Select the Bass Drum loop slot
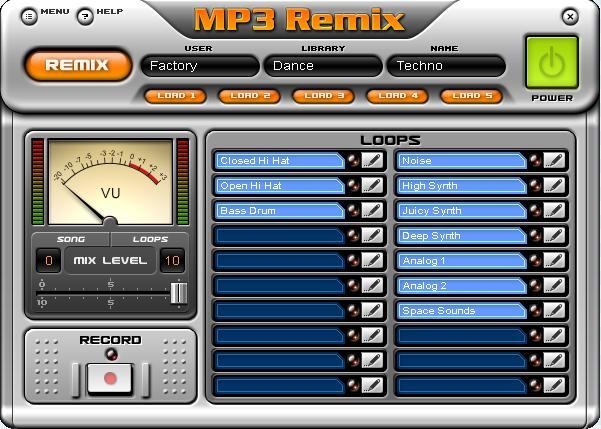The width and height of the screenshot is (601, 429). 279,210
